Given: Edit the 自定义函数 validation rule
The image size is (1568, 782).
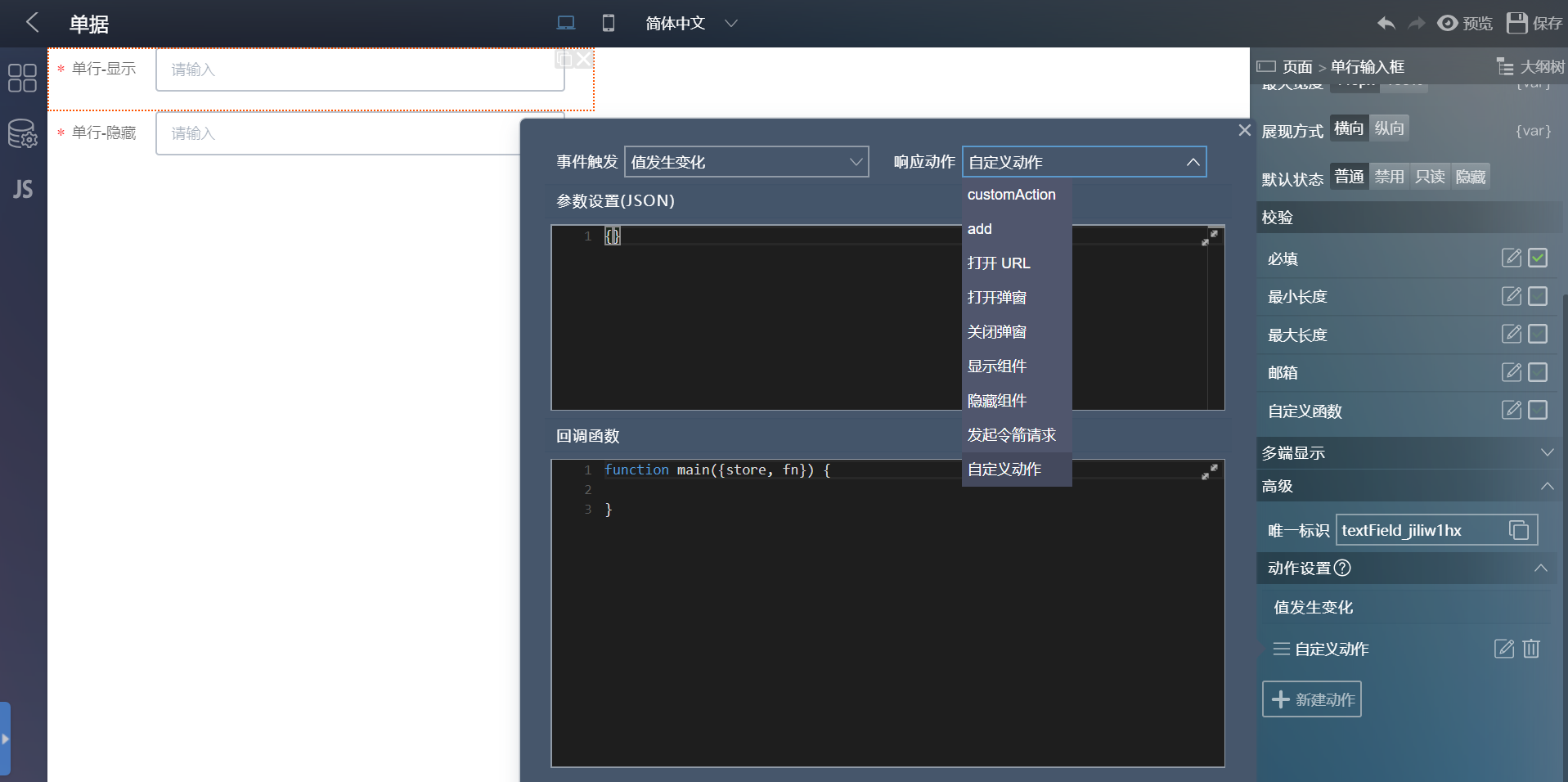Looking at the screenshot, I should 1512,410.
